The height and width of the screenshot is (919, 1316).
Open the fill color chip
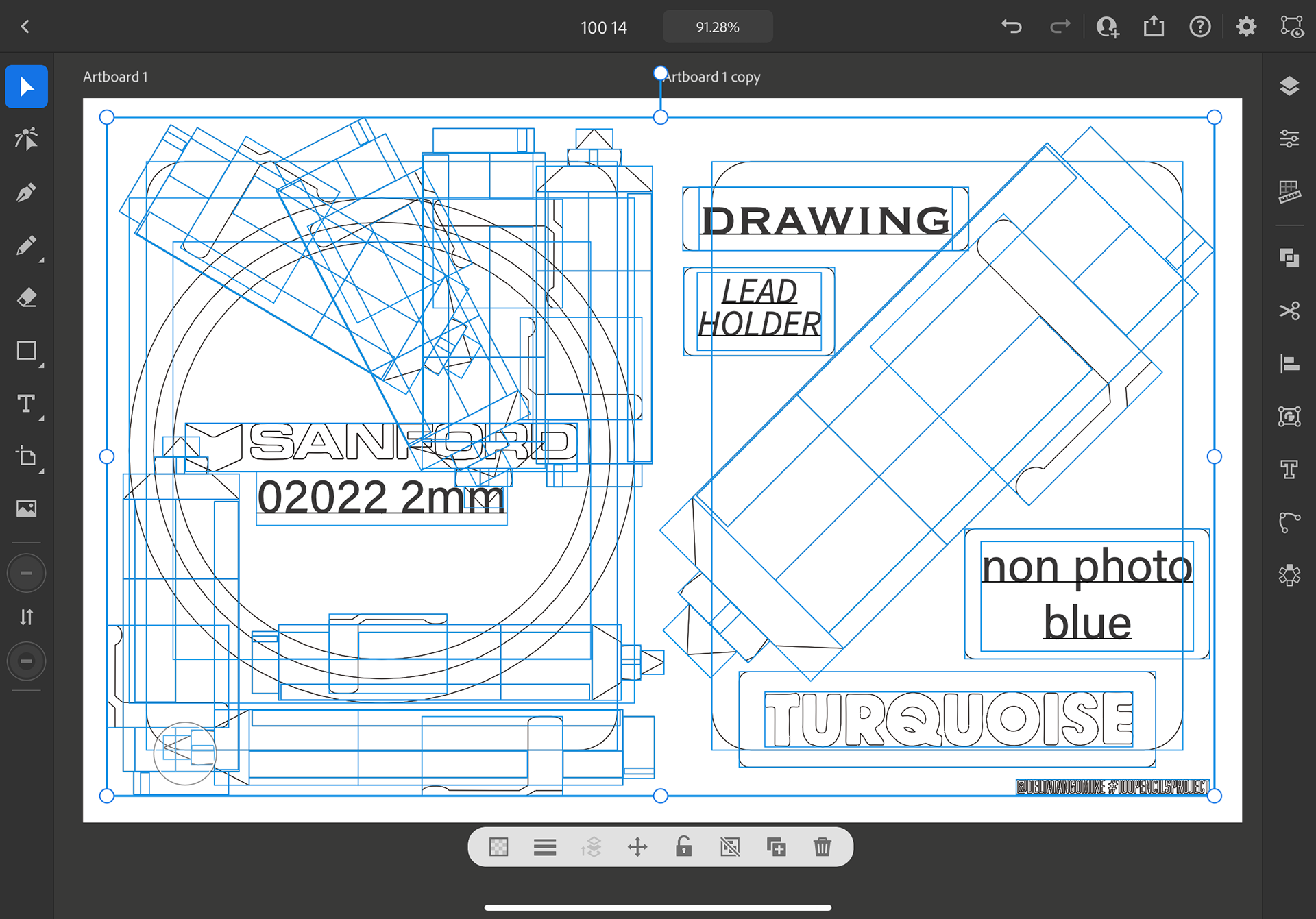click(26, 573)
